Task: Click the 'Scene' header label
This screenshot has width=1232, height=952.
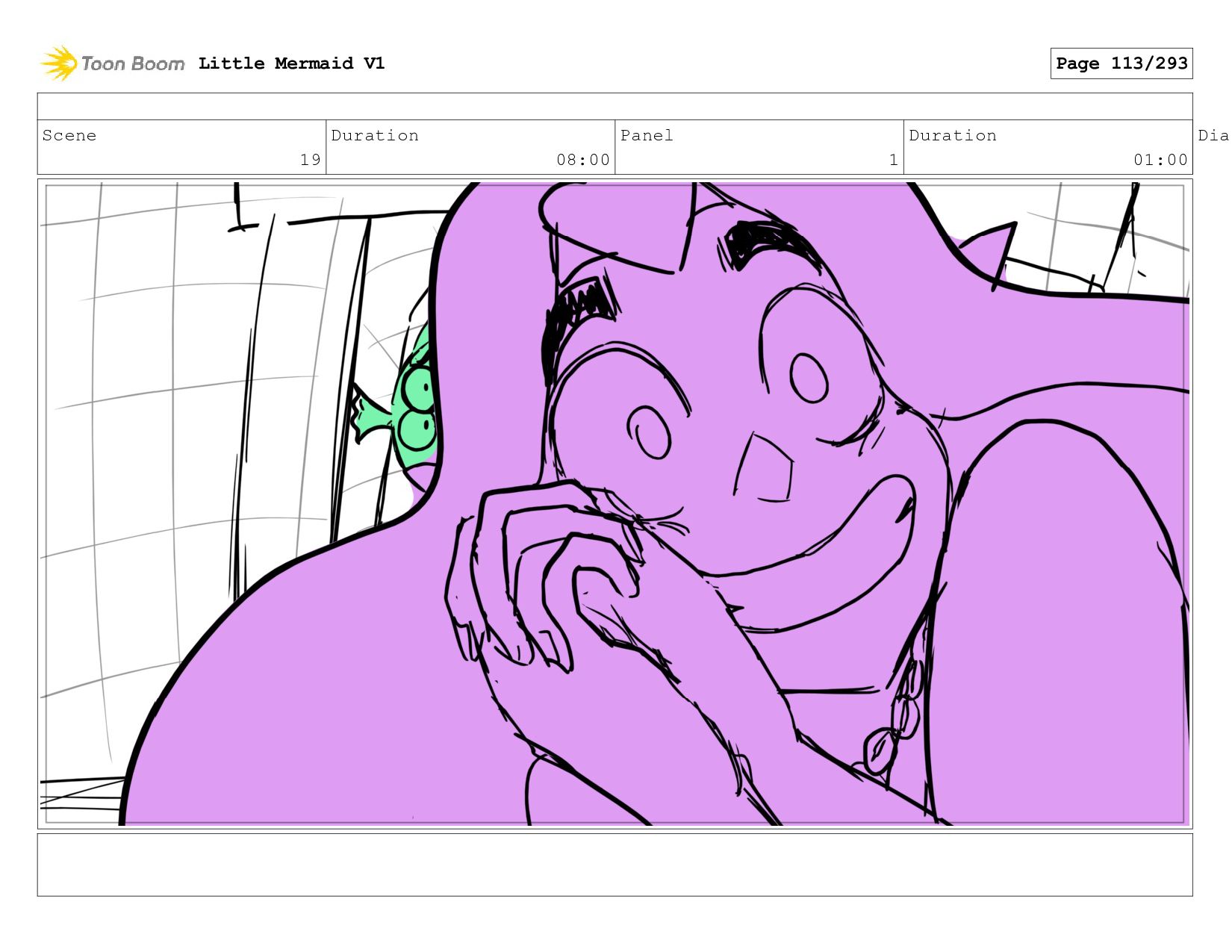Action: 69,135
